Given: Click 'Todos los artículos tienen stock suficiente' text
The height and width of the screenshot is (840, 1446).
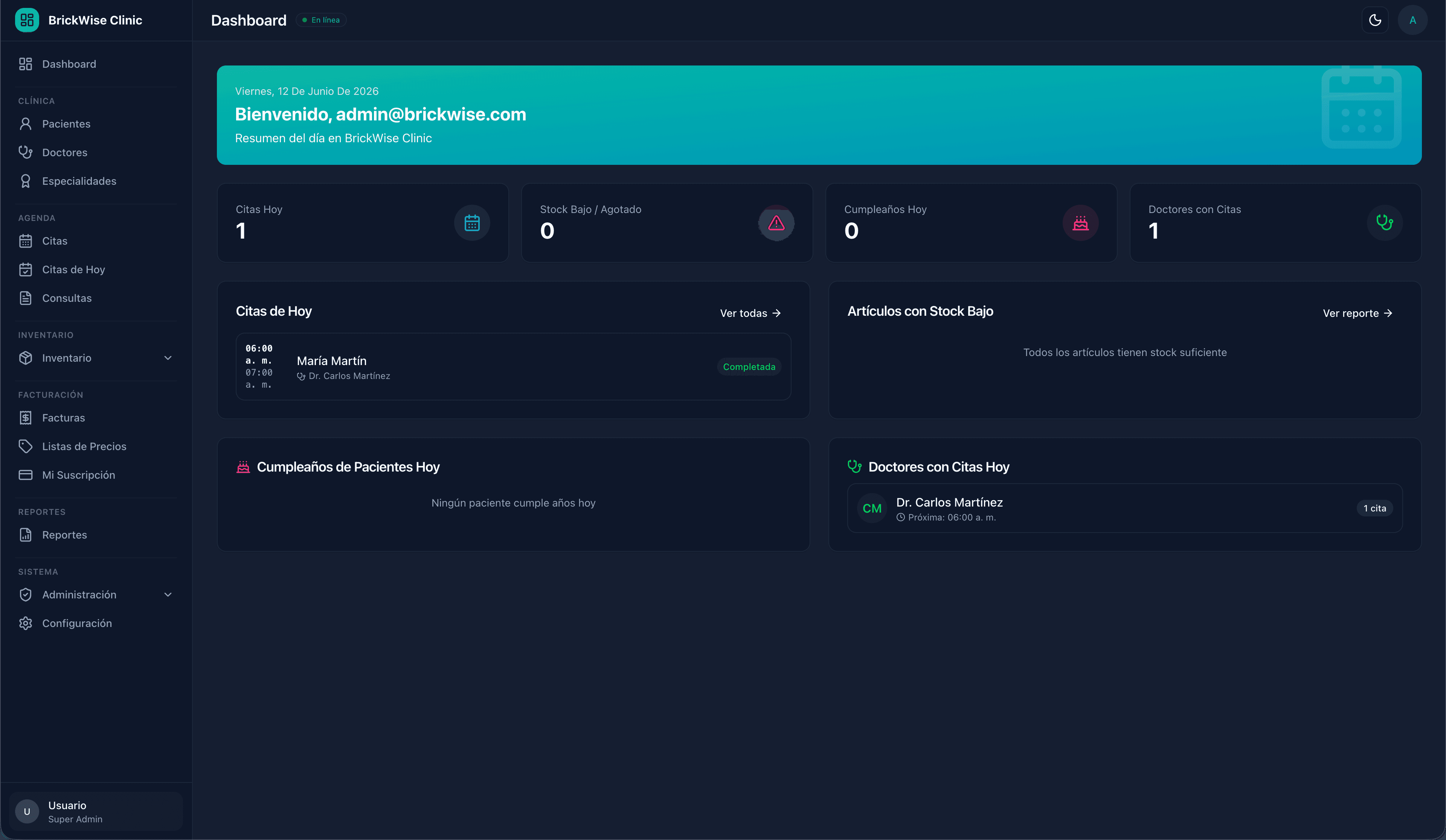Looking at the screenshot, I should pos(1125,352).
